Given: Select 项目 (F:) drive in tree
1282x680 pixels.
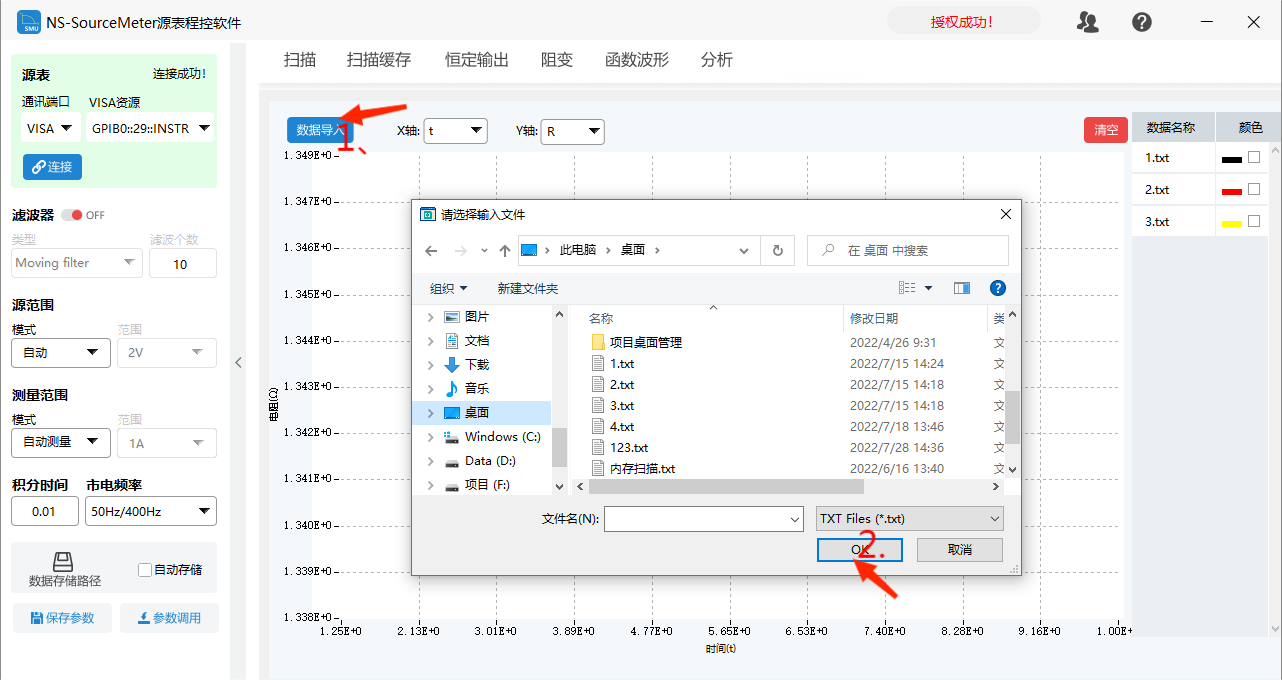Looking at the screenshot, I should point(487,485).
